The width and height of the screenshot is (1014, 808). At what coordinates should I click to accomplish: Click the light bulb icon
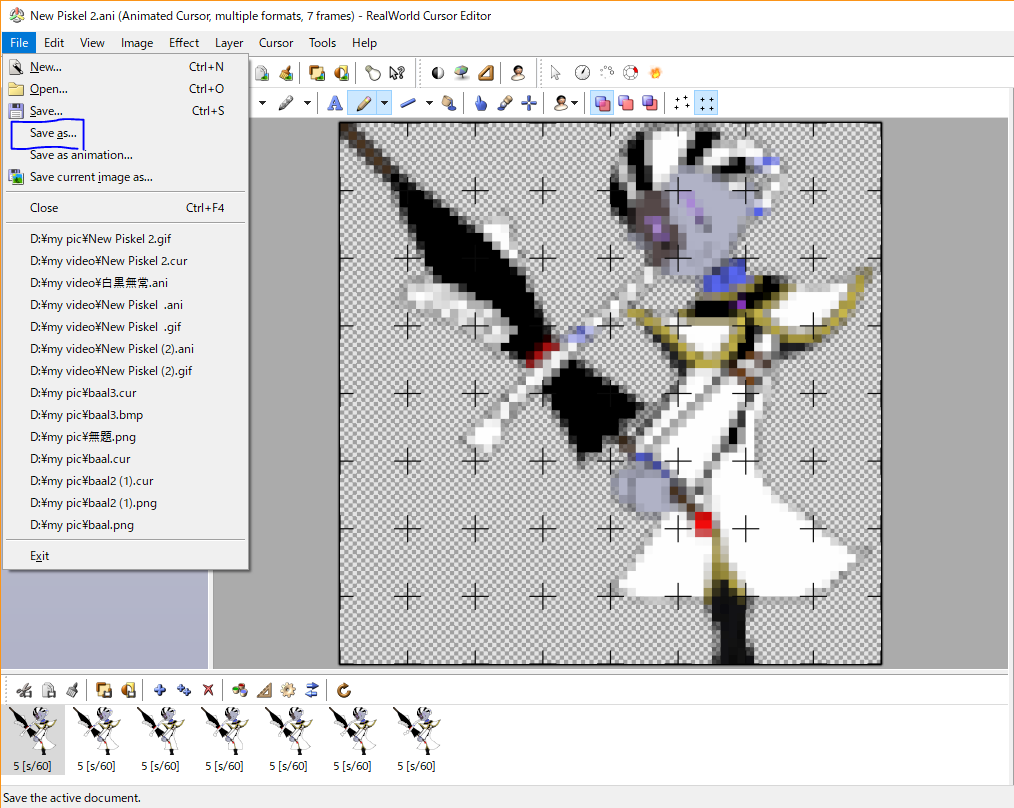tap(372, 72)
